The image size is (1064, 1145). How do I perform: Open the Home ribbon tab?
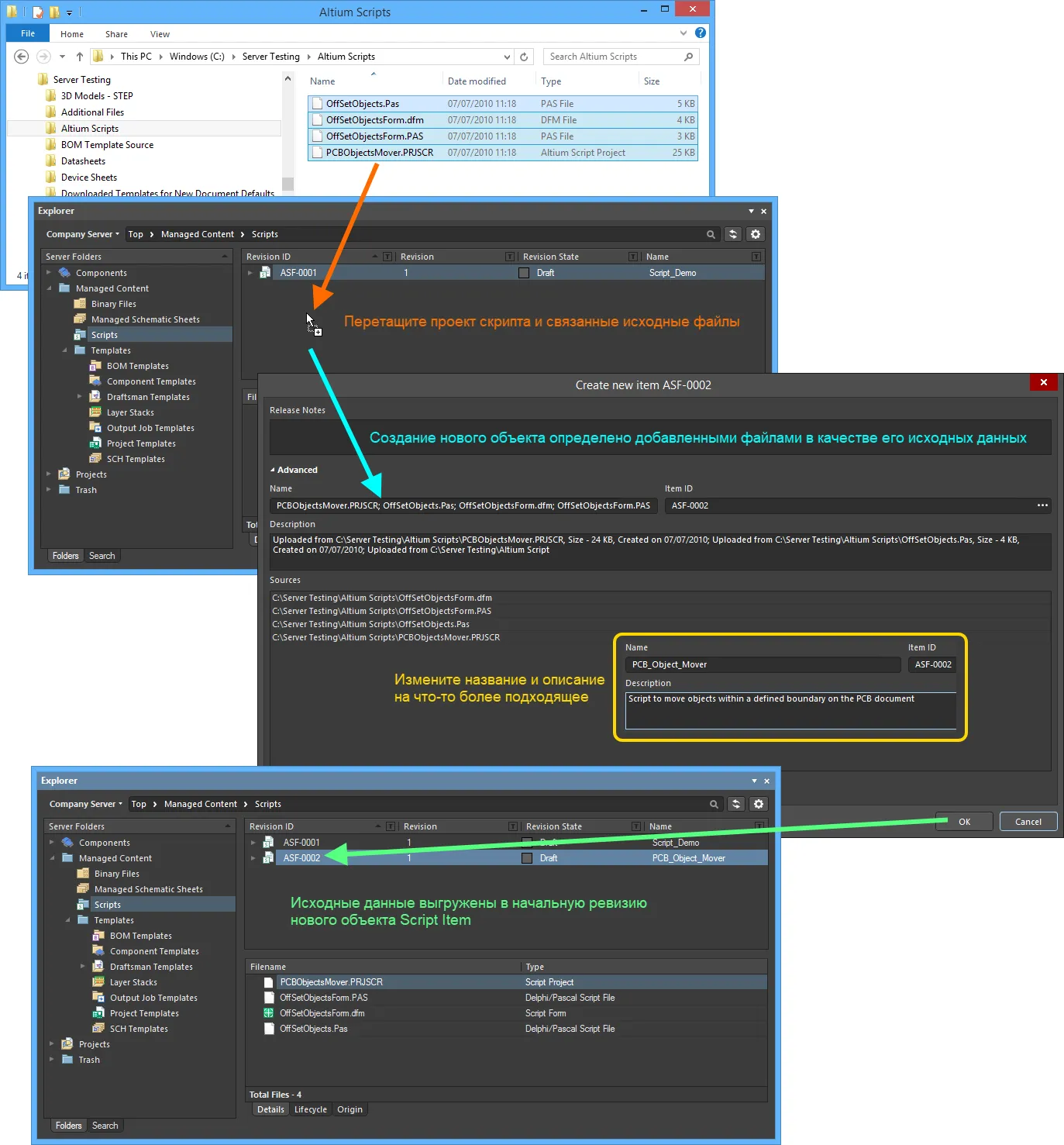click(72, 34)
